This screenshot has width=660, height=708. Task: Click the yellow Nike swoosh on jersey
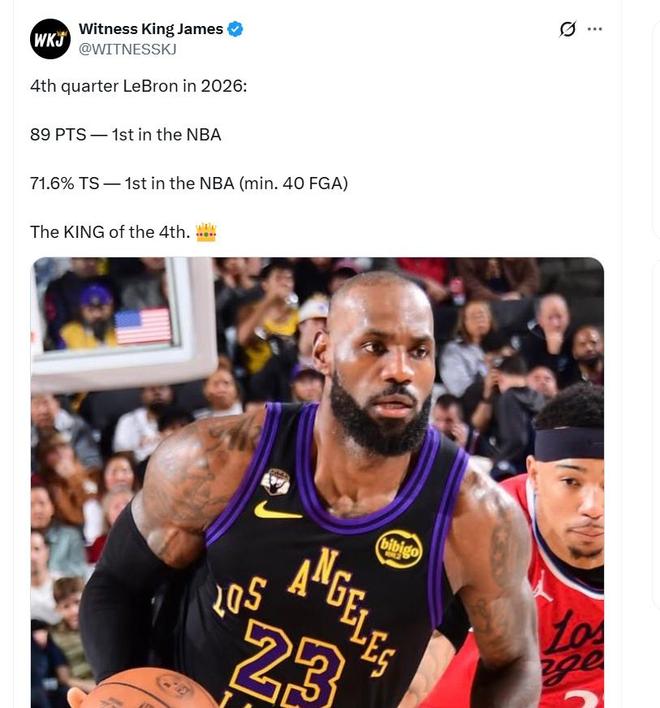(x=277, y=511)
